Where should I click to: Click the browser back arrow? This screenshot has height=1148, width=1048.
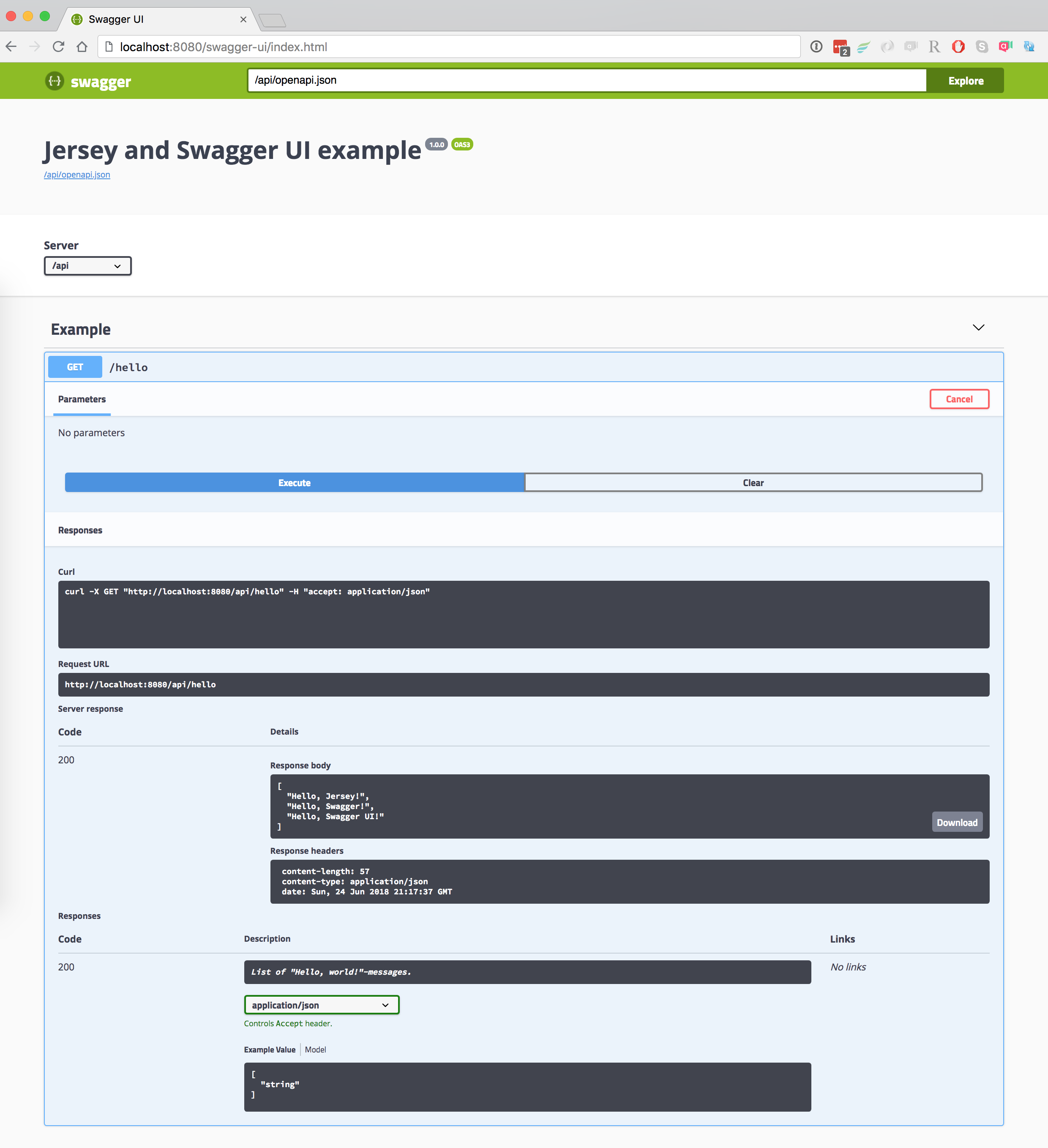click(11, 46)
